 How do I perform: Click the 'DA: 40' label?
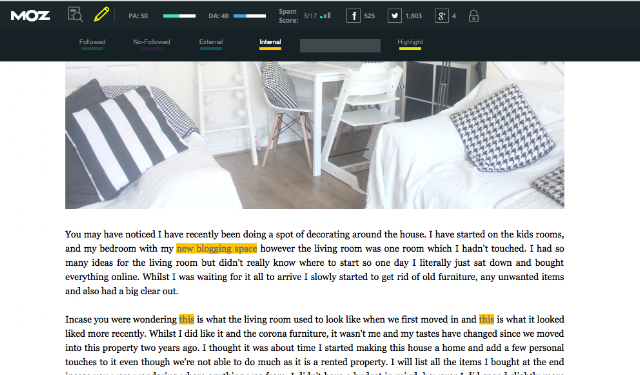[x=218, y=16]
